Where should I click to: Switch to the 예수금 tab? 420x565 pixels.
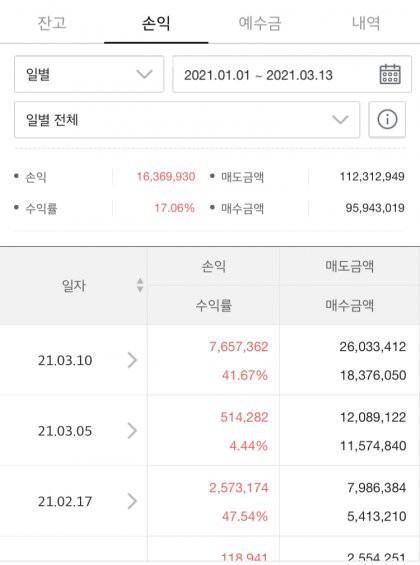point(260,23)
